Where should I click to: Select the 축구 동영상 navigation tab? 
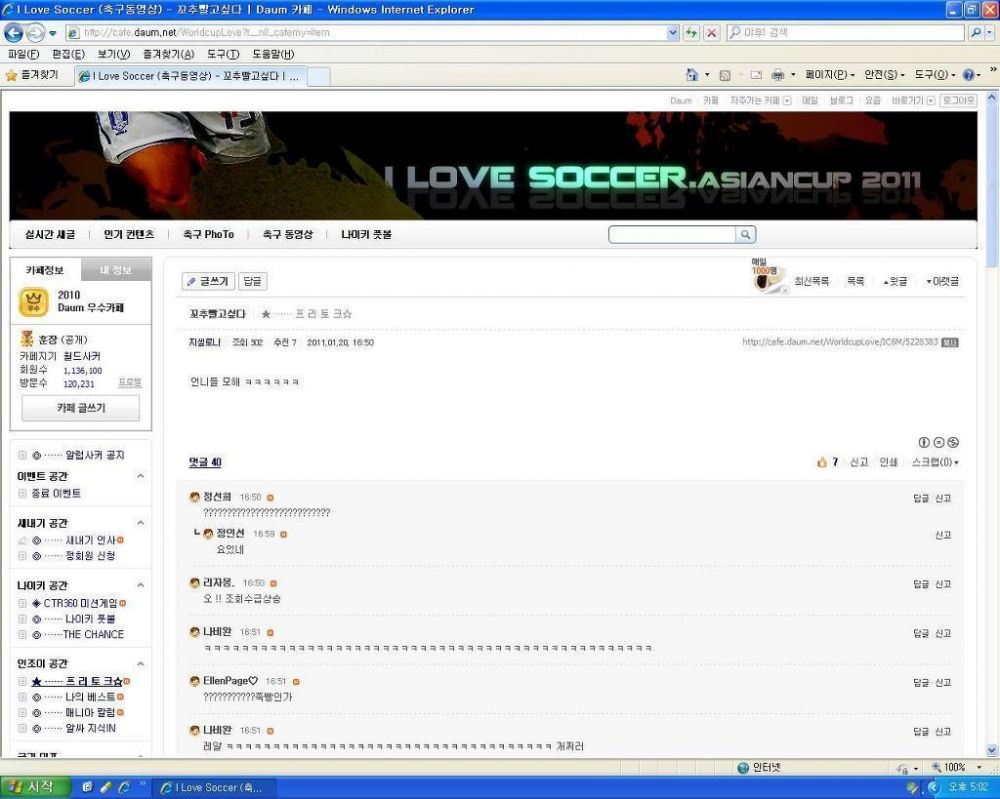click(287, 234)
